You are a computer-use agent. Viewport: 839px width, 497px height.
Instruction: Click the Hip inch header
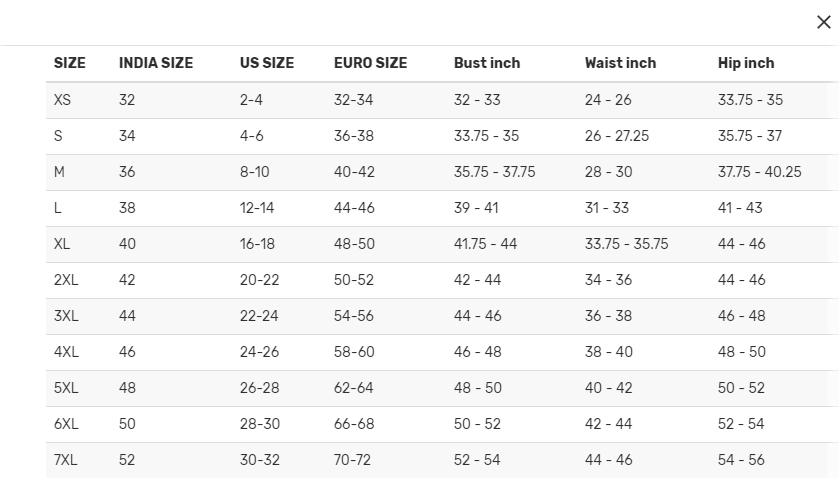coord(746,63)
